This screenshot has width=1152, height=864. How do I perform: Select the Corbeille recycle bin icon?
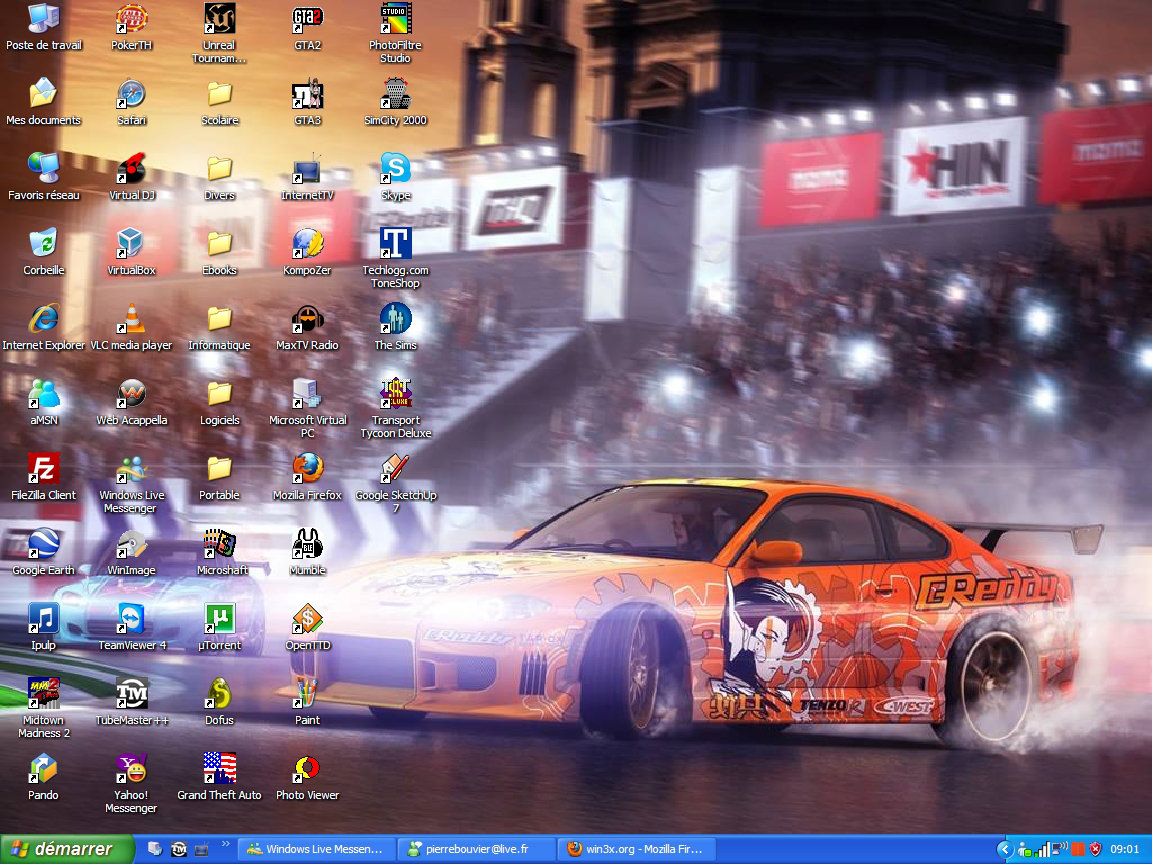(x=43, y=244)
